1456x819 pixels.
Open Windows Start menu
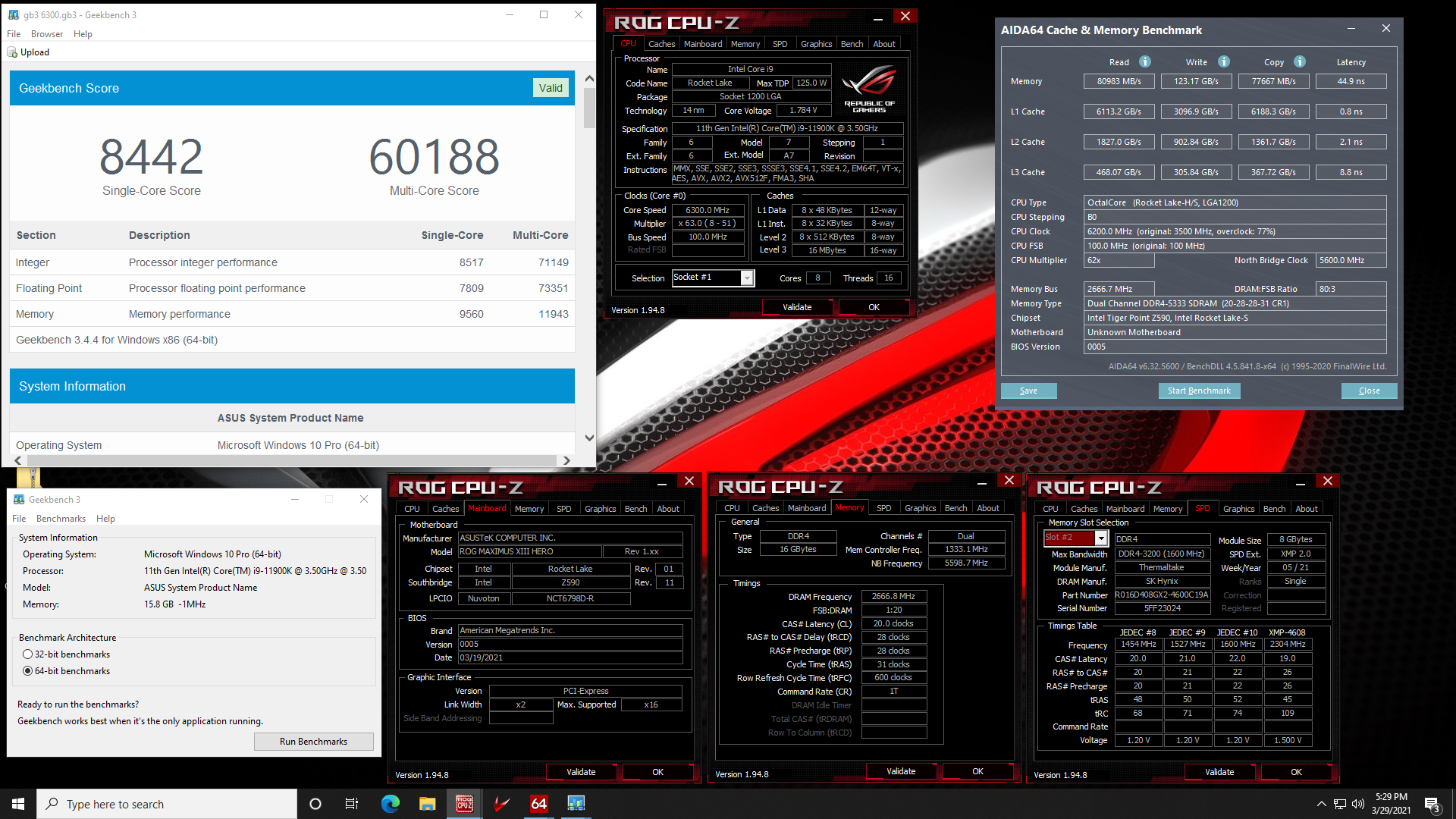[x=18, y=804]
